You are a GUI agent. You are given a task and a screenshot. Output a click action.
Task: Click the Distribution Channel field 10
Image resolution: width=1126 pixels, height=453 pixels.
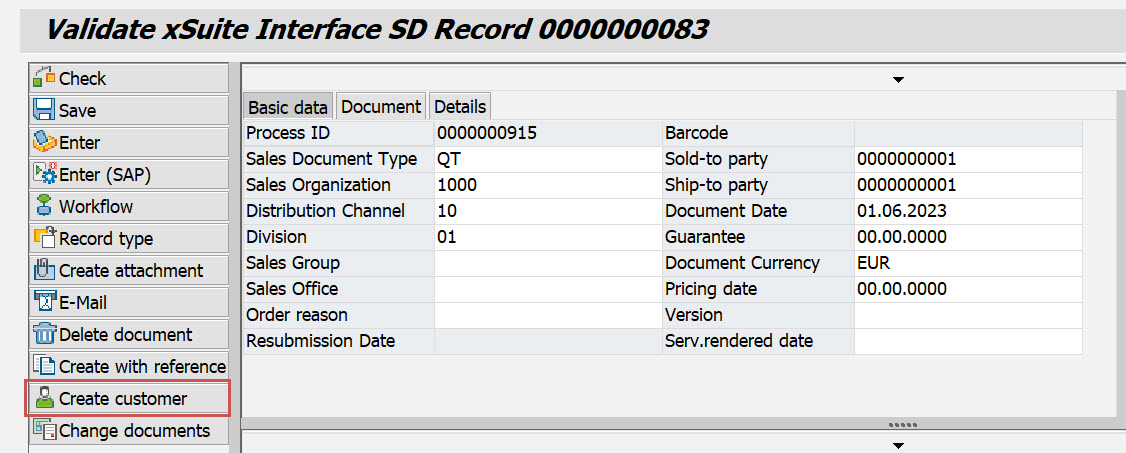[x=547, y=211]
